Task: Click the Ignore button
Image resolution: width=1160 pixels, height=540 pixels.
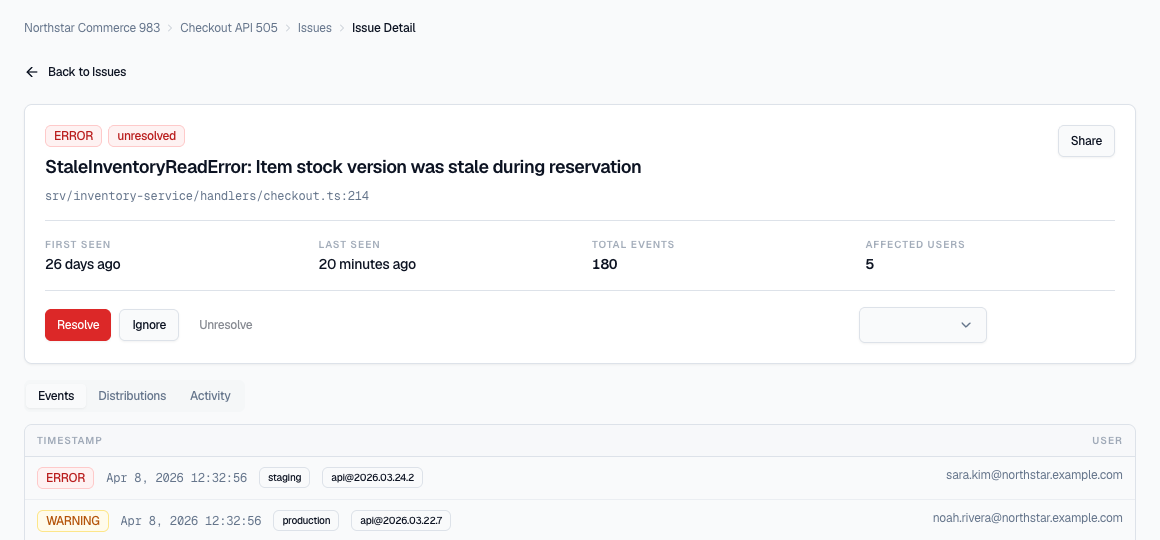Action: point(149,325)
